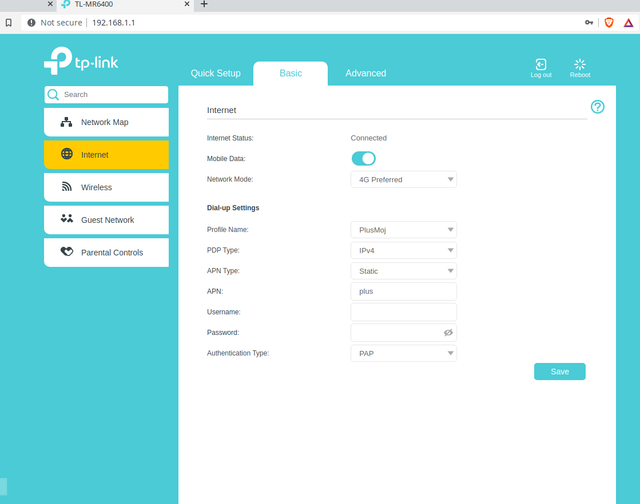
Task: Open the help question mark icon
Action: 598,107
